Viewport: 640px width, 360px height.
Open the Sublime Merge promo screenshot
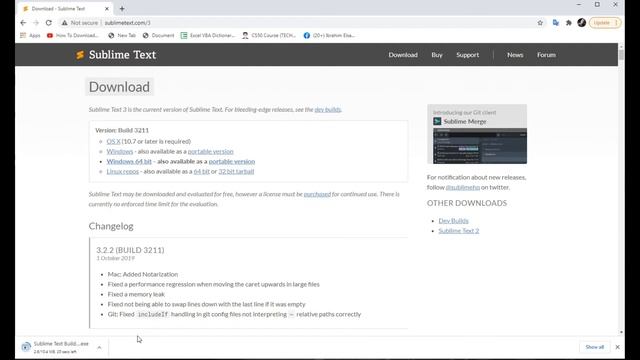[x=480, y=146]
